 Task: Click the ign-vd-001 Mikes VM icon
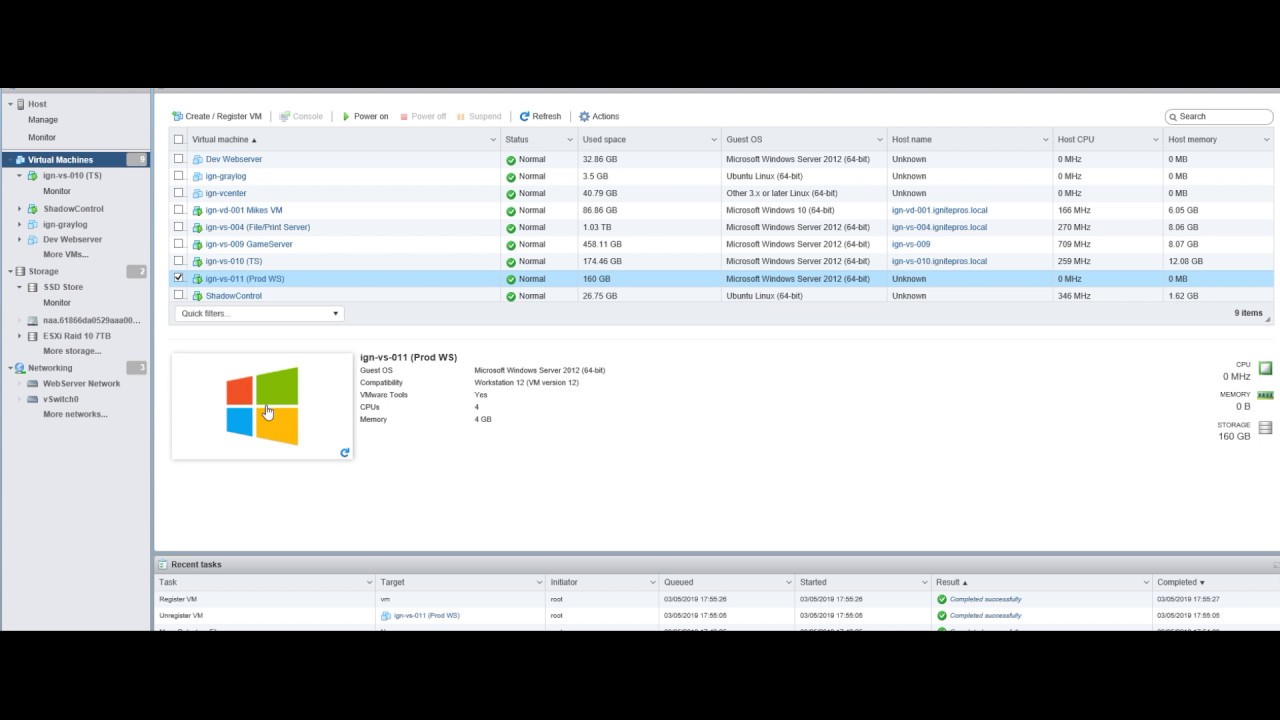[x=198, y=210]
